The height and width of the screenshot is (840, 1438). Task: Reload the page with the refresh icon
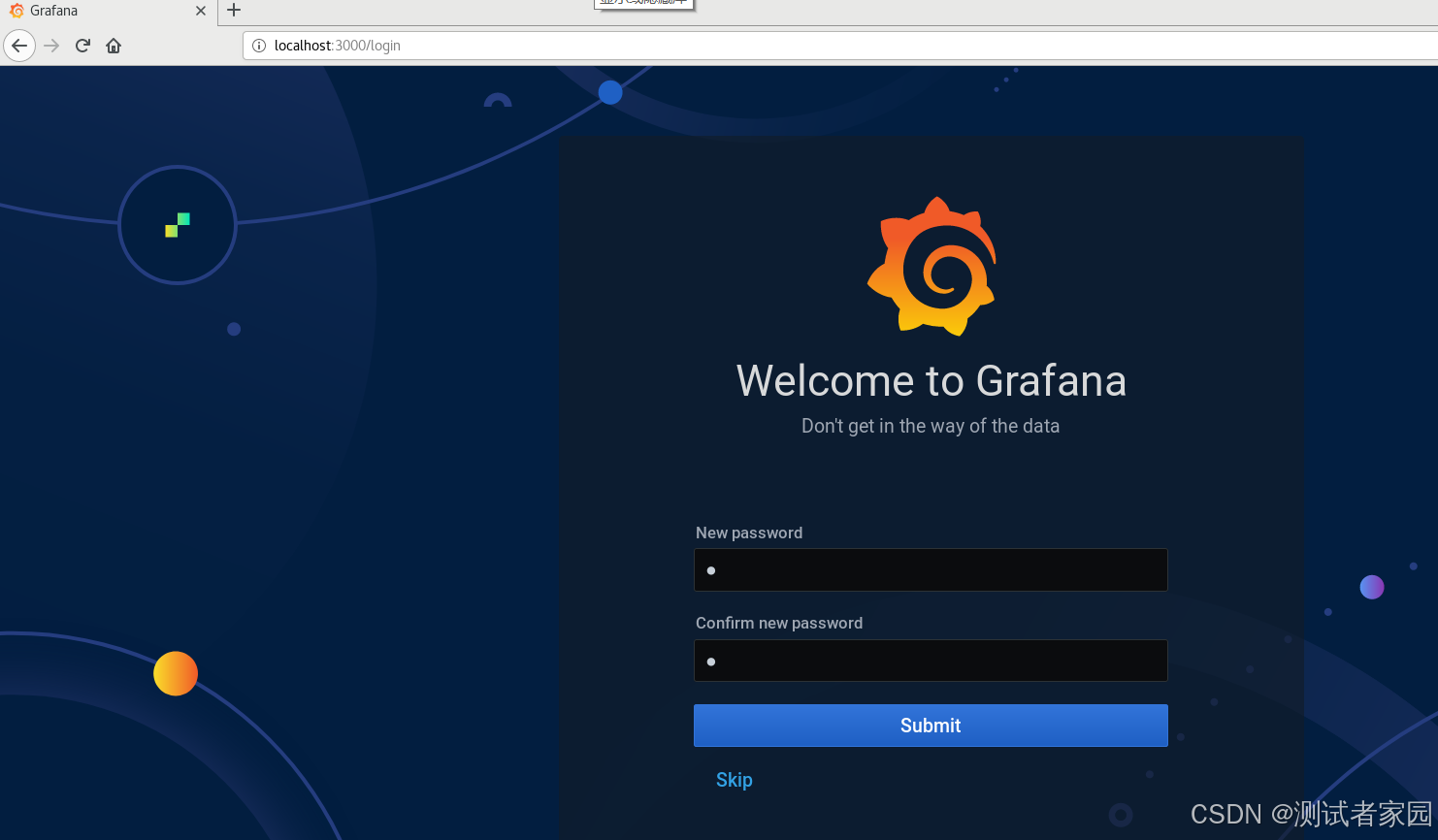82,46
